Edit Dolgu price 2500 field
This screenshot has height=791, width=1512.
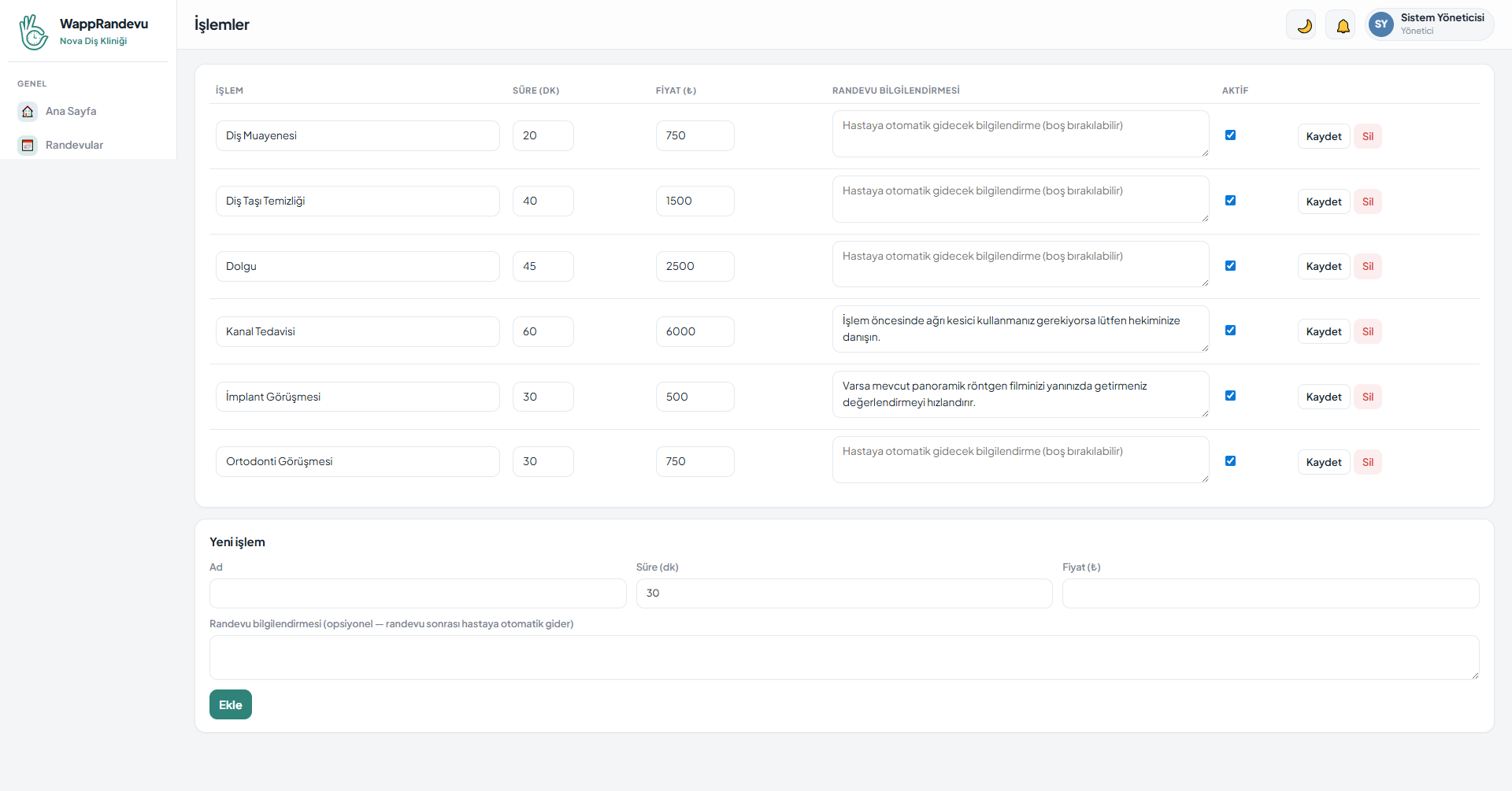click(695, 266)
